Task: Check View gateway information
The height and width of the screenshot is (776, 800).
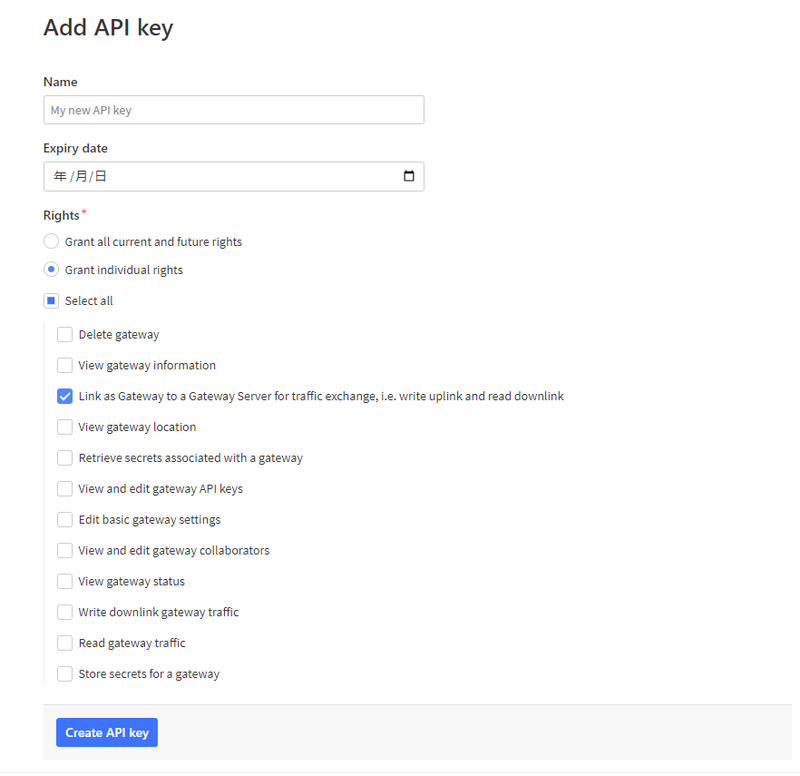Action: click(x=65, y=366)
